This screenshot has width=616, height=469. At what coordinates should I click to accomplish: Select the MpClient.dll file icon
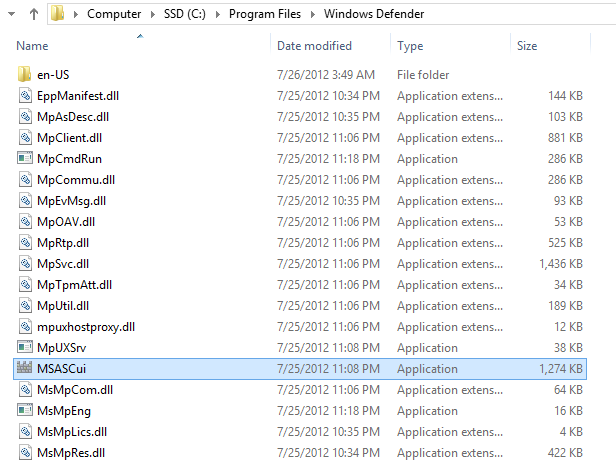click(x=25, y=137)
